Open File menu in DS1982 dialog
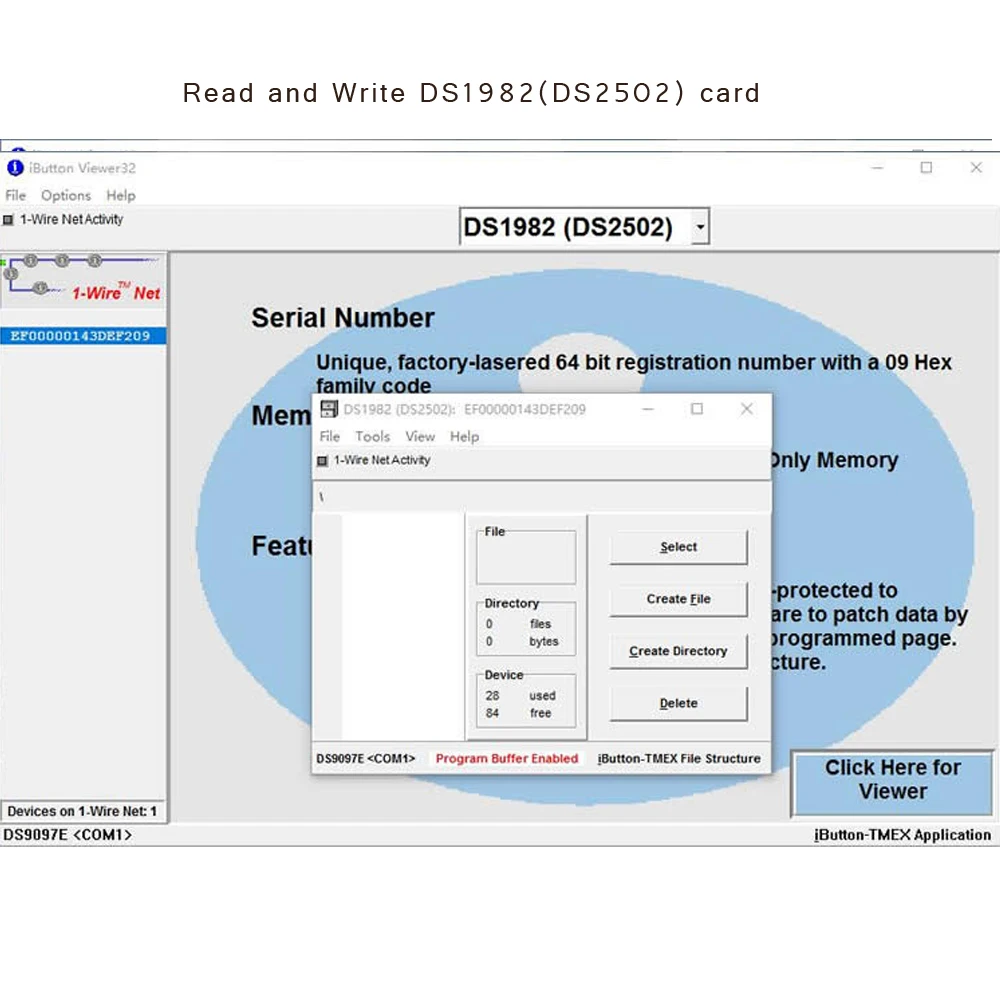This screenshot has height=1000, width=1000. 330,436
